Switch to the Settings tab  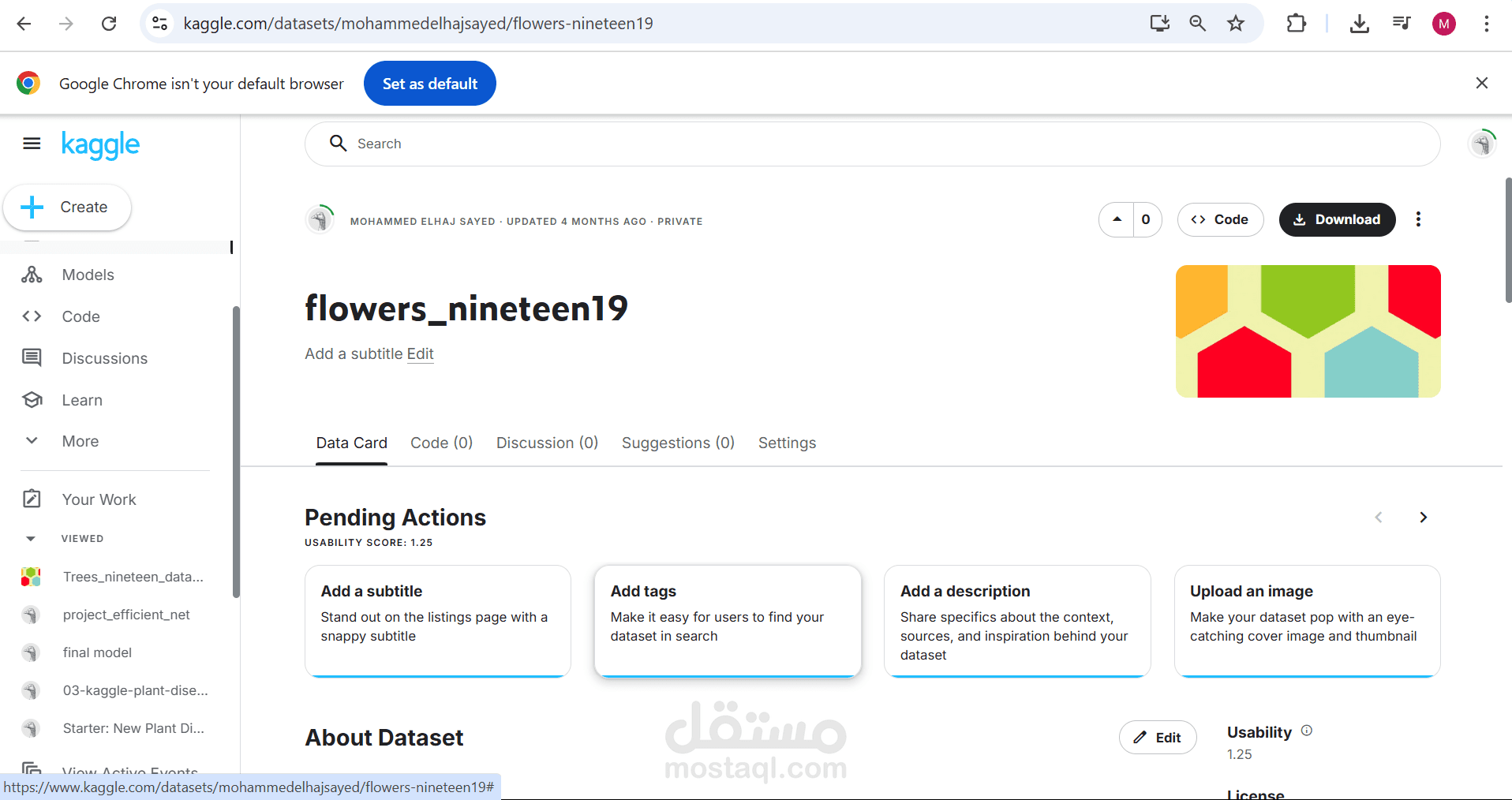point(787,443)
